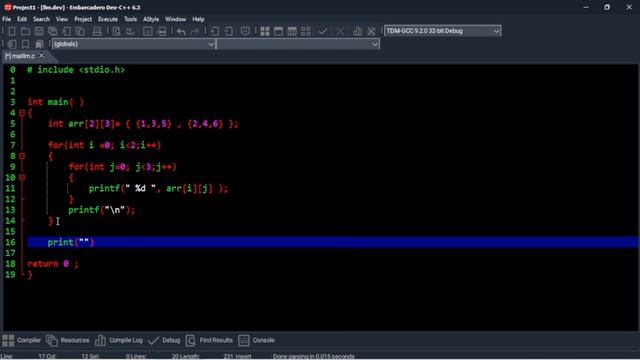
Task: Click the printf(" %d ", arr[i][j]) line
Action: coord(158,188)
